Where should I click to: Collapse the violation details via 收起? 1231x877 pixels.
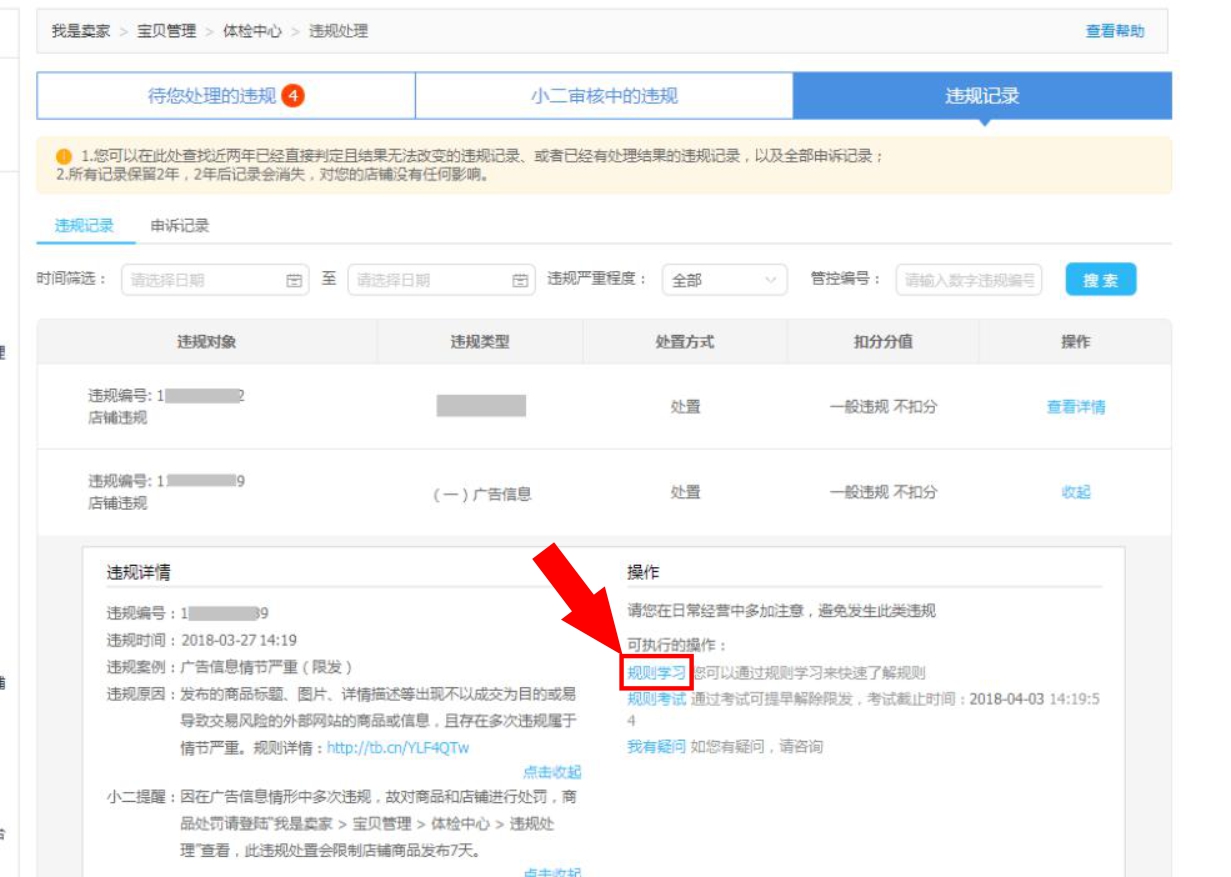(x=1075, y=492)
